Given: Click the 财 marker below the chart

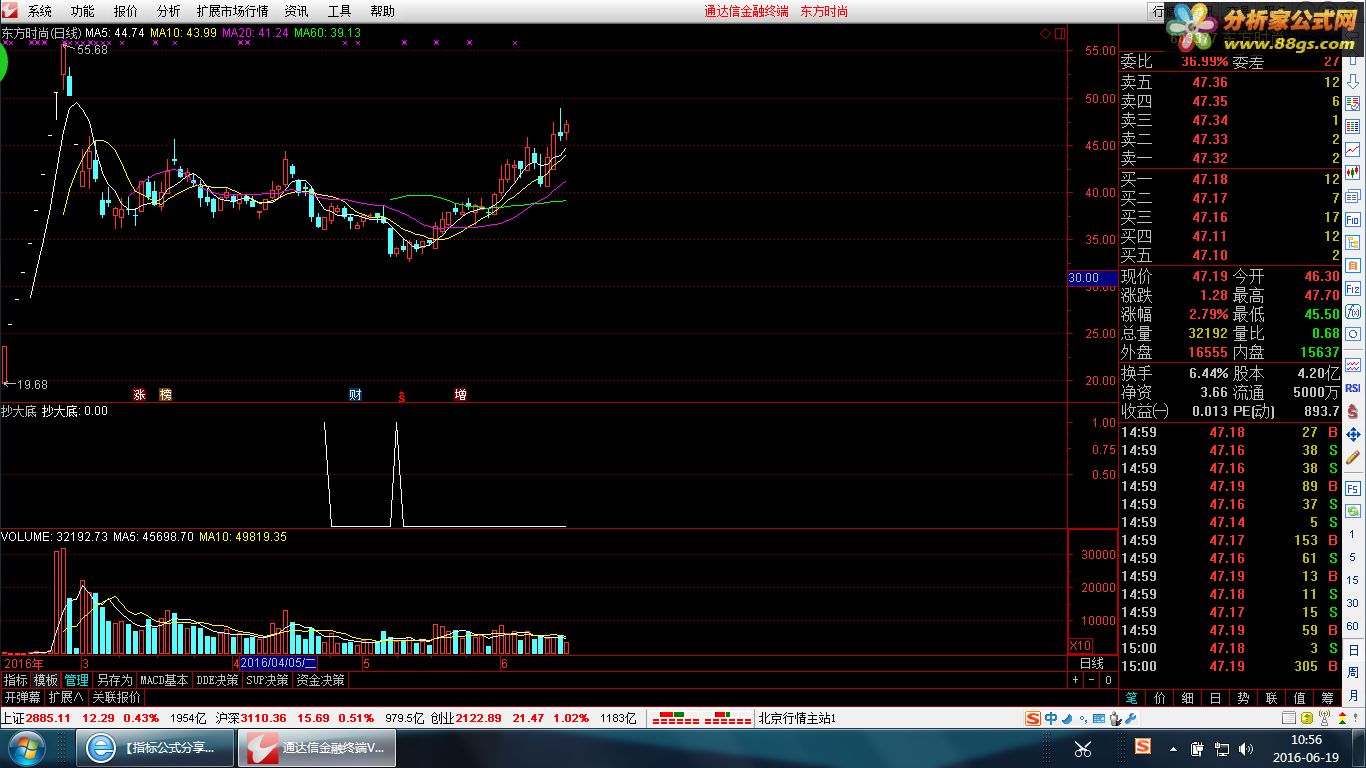Looking at the screenshot, I should (355, 395).
